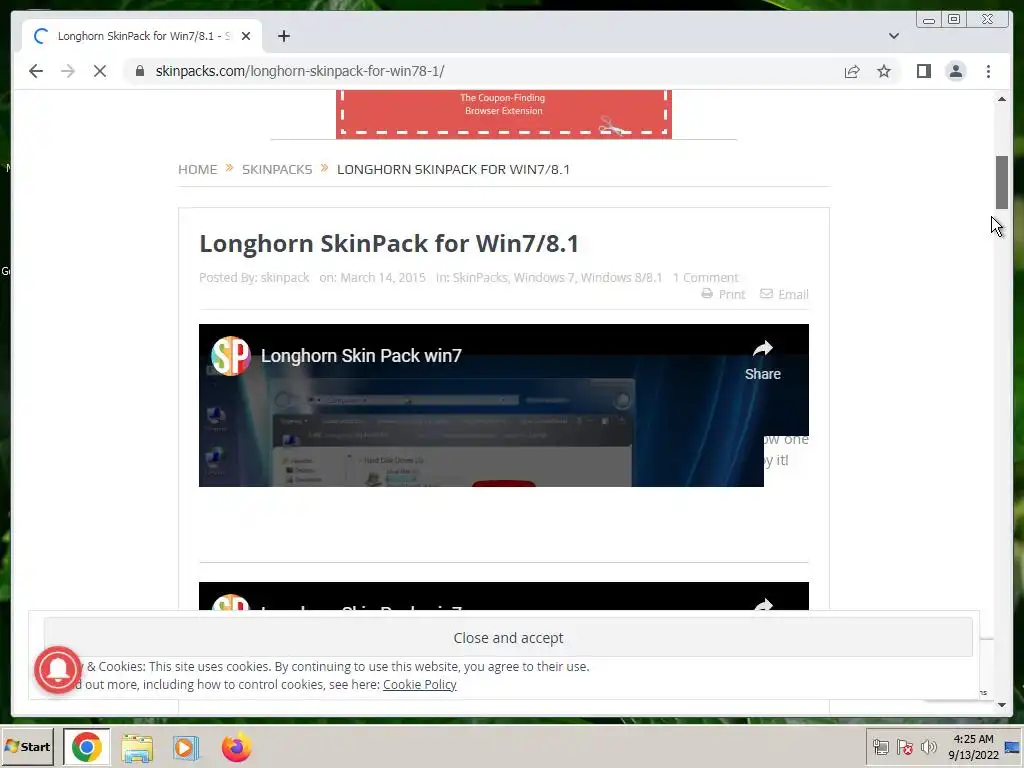This screenshot has height=768, width=1024.
Task: Click the page scrollbar thumb
Action: (1002, 182)
